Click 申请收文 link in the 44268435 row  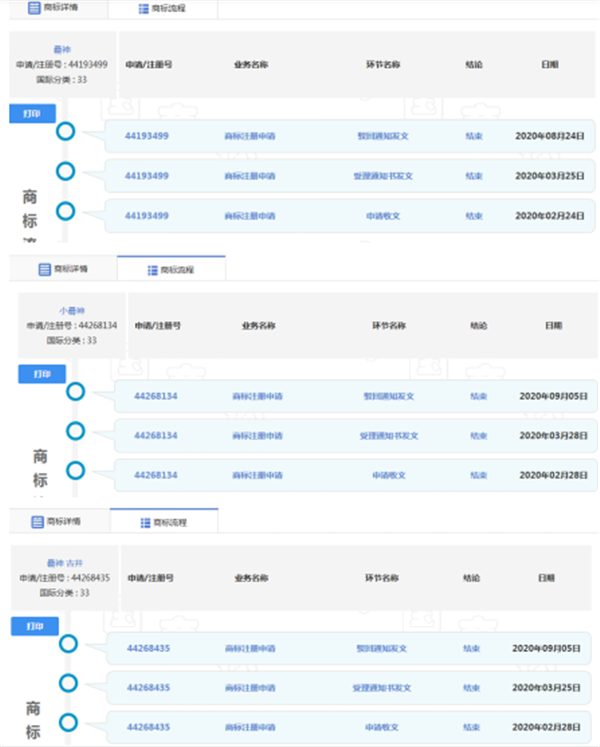(382, 728)
